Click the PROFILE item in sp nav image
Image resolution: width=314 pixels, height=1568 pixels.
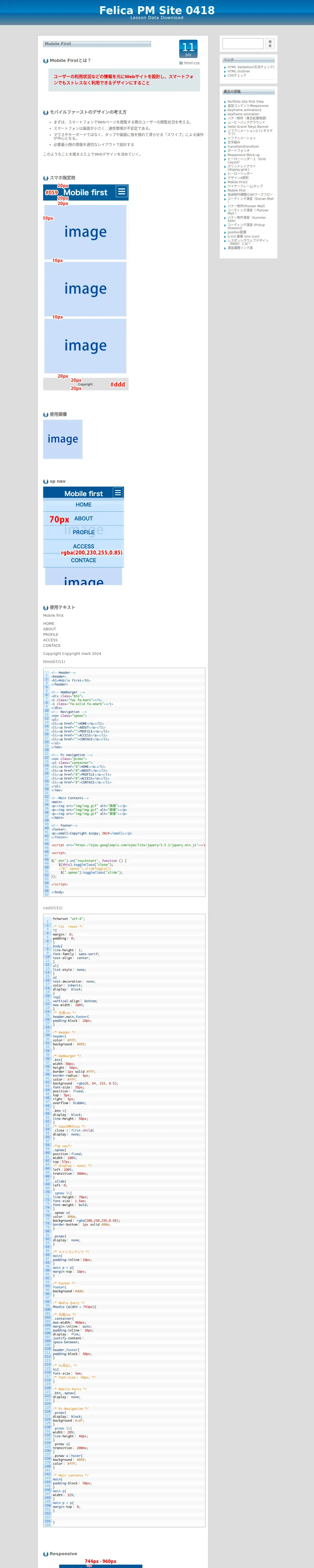click(x=83, y=532)
